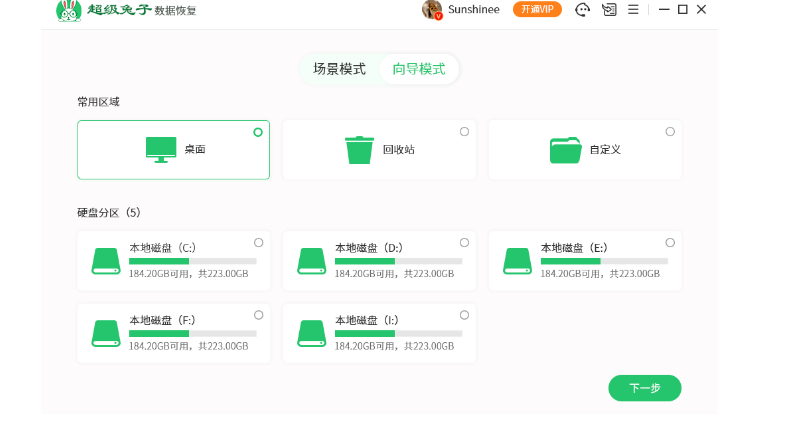This screenshot has height=428, width=789.
Task: Switch to 场景模式 tab
Action: tap(339, 69)
